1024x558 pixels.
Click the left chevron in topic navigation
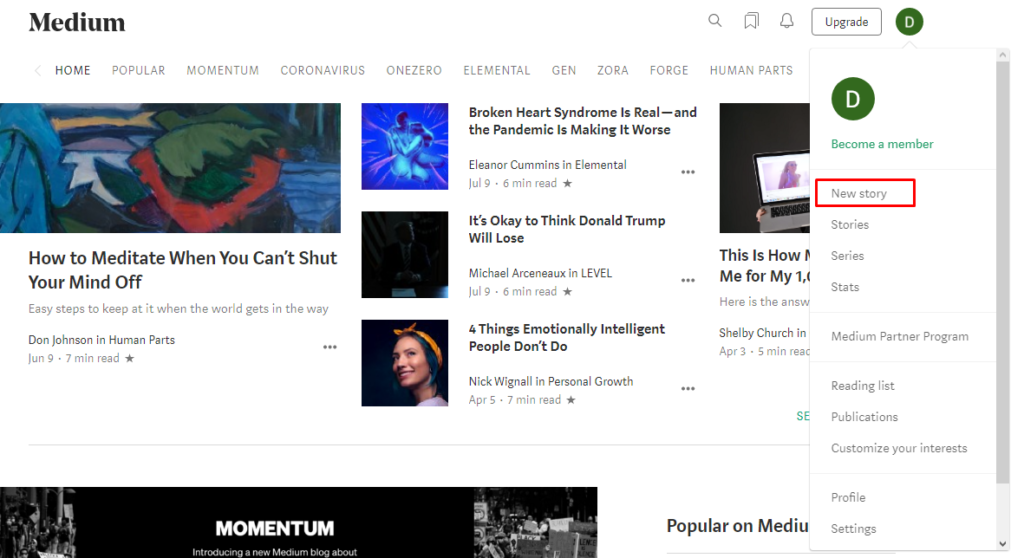click(x=38, y=71)
